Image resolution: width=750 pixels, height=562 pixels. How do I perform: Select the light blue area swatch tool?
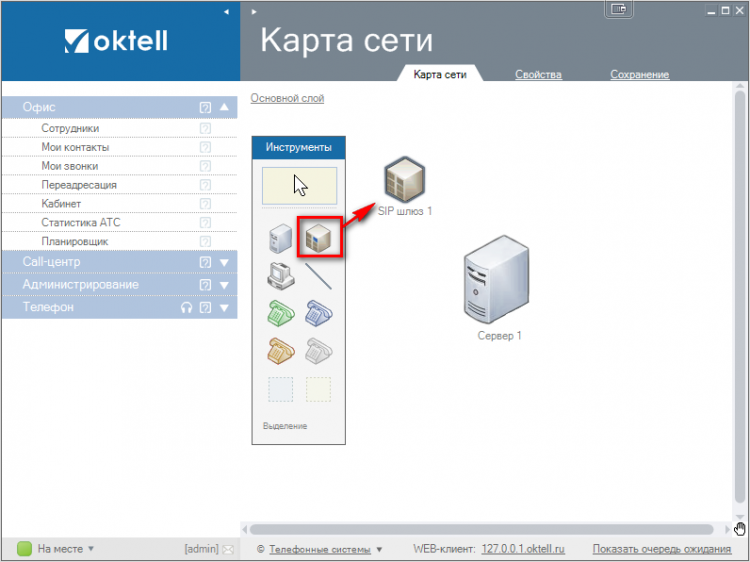[x=281, y=388]
